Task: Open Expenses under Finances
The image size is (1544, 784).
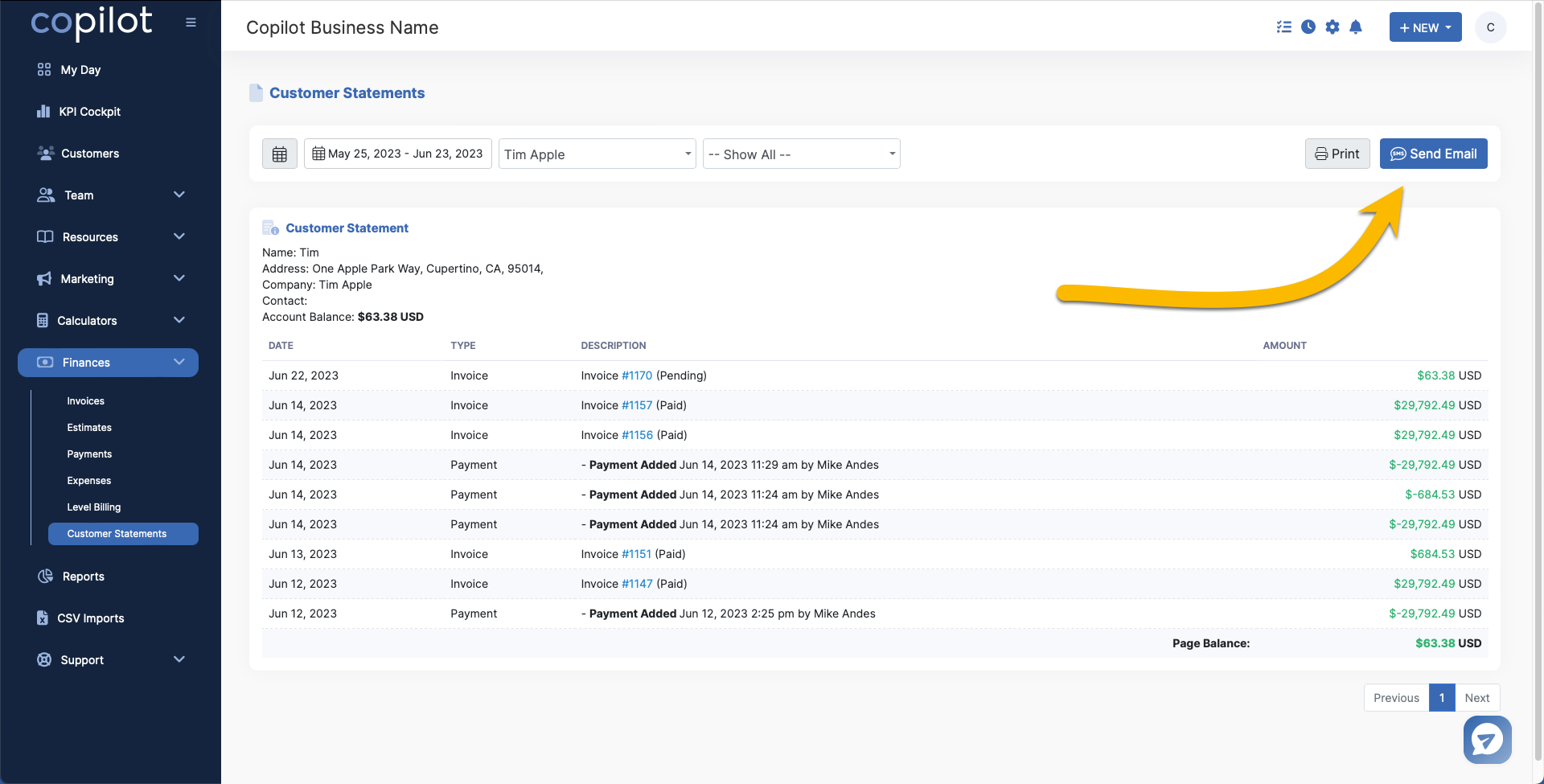Action: (x=89, y=481)
